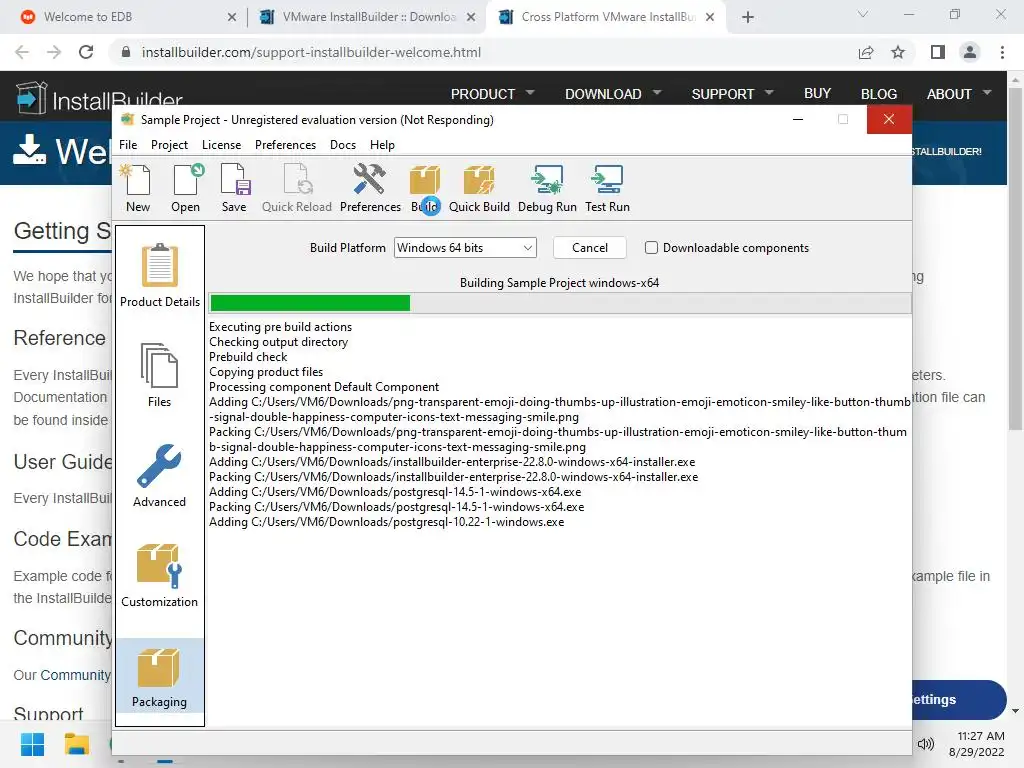Open the BLOG page link
The width and height of the screenshot is (1024, 768).
878,94
